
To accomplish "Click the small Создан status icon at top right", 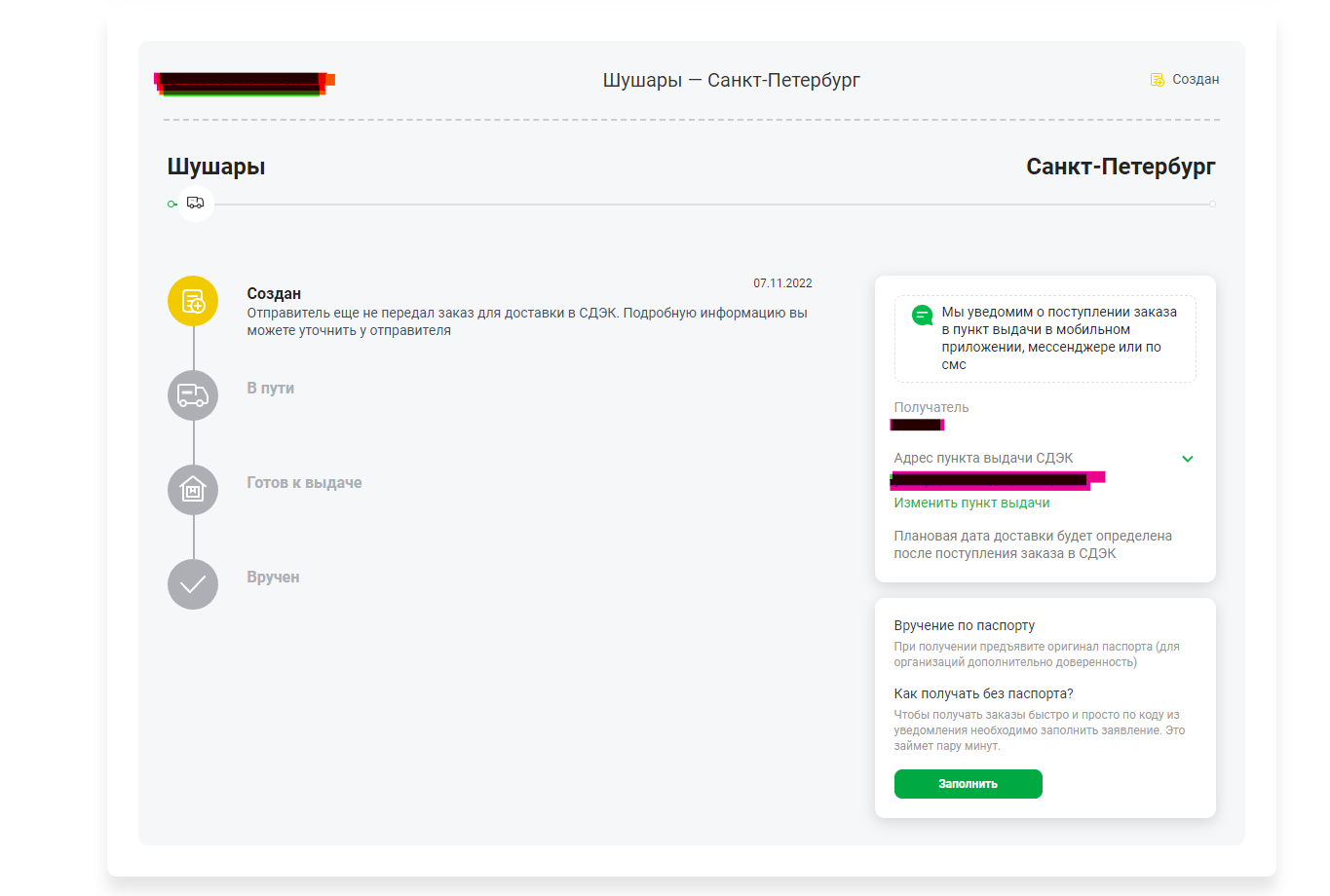I will [x=1158, y=80].
